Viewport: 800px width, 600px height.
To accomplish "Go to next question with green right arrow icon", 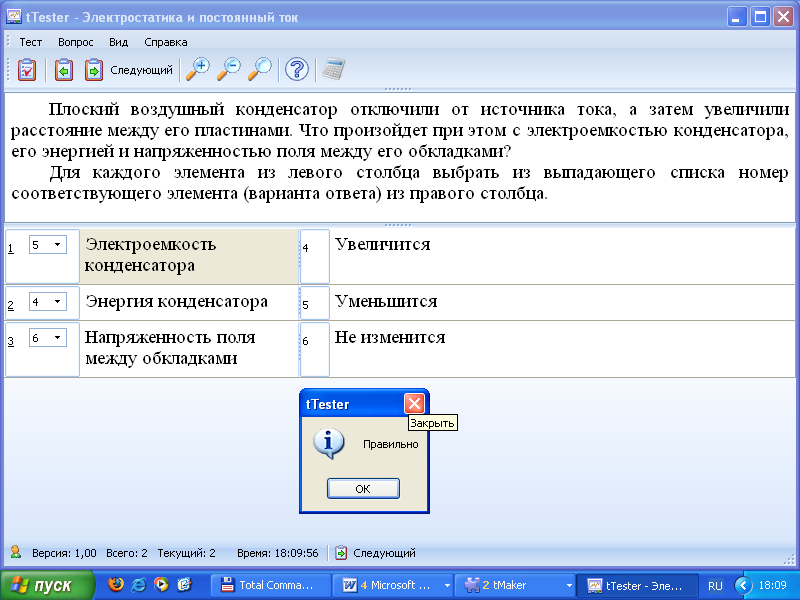I will (x=93, y=69).
